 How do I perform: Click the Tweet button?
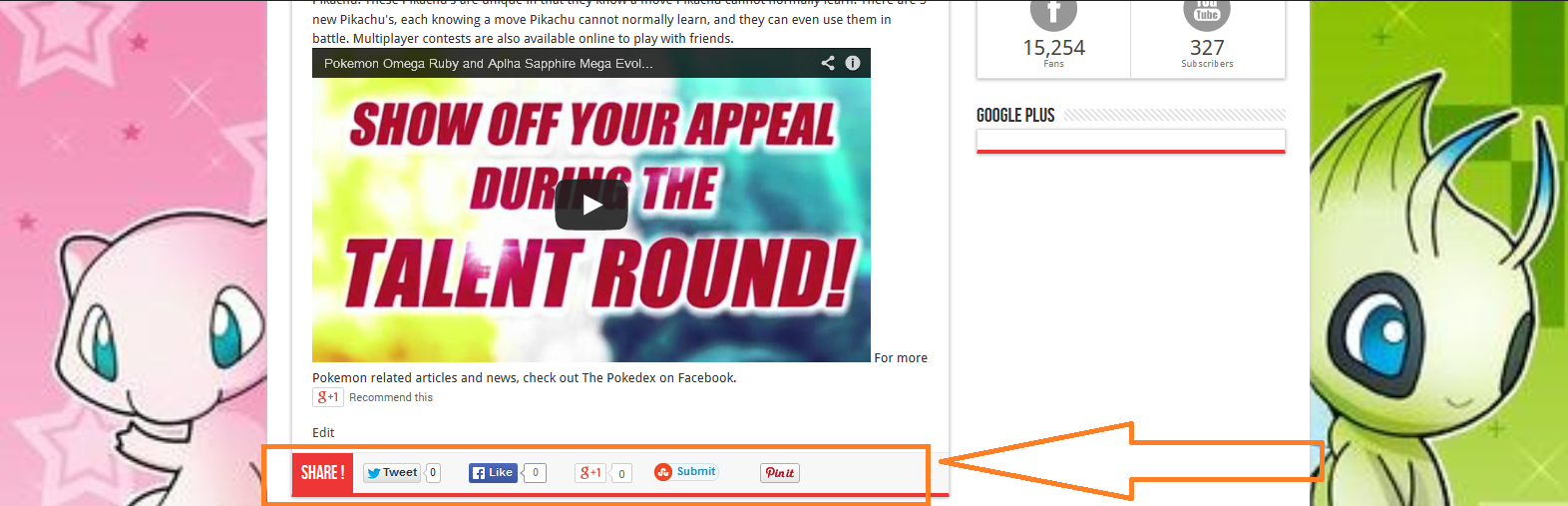tap(392, 473)
